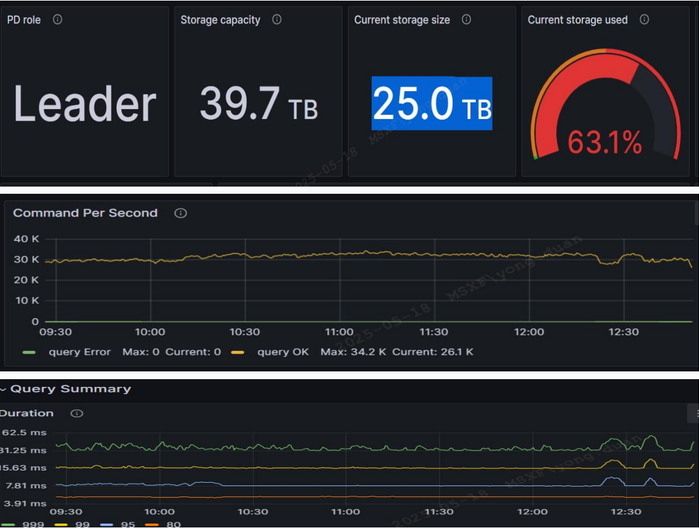Image resolution: width=699 pixels, height=529 pixels.
Task: Open the PD role panel menu
Action: (x=25, y=20)
